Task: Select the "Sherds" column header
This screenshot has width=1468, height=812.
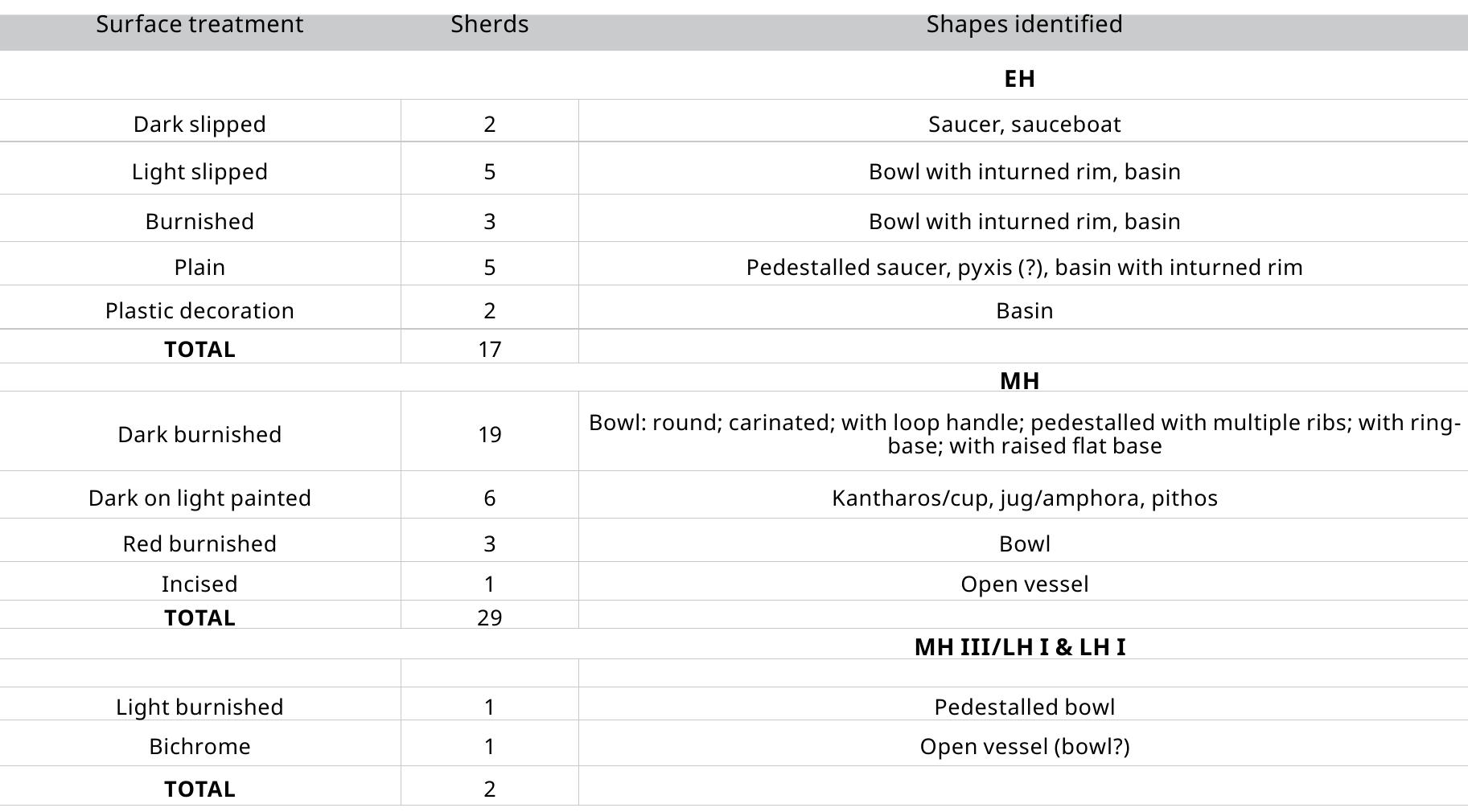Action: (x=489, y=24)
